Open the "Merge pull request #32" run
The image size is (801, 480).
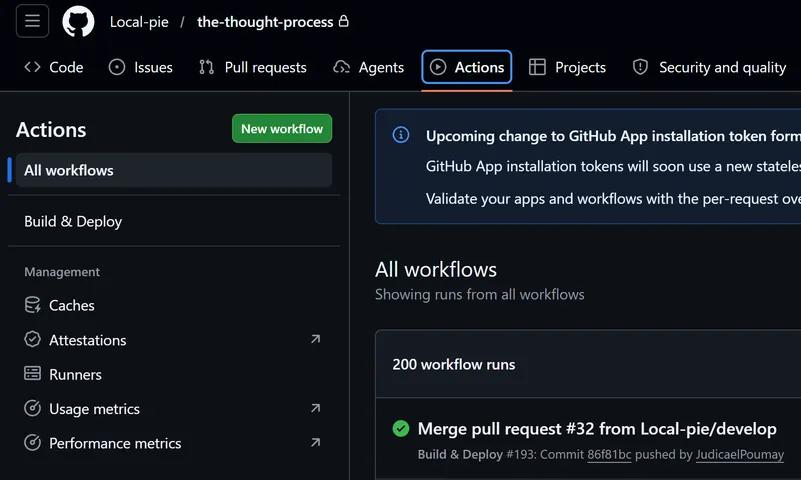[597, 428]
